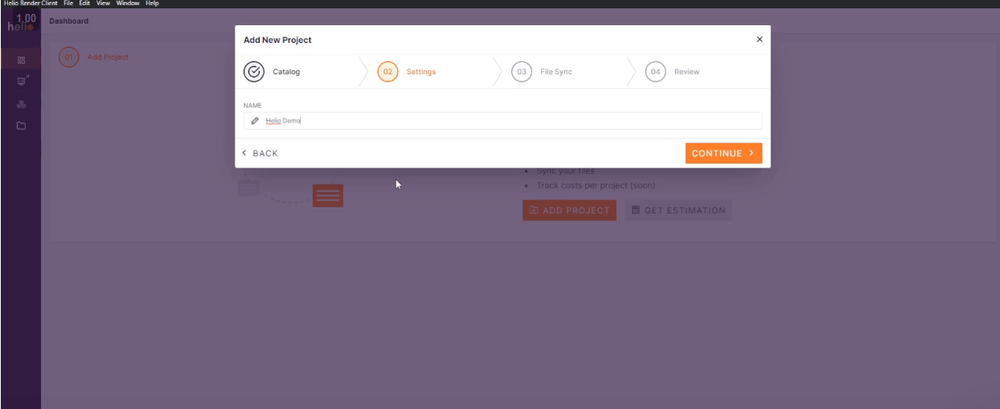Open the dashboard icon in sidebar
The image size is (1000, 409).
(21, 60)
